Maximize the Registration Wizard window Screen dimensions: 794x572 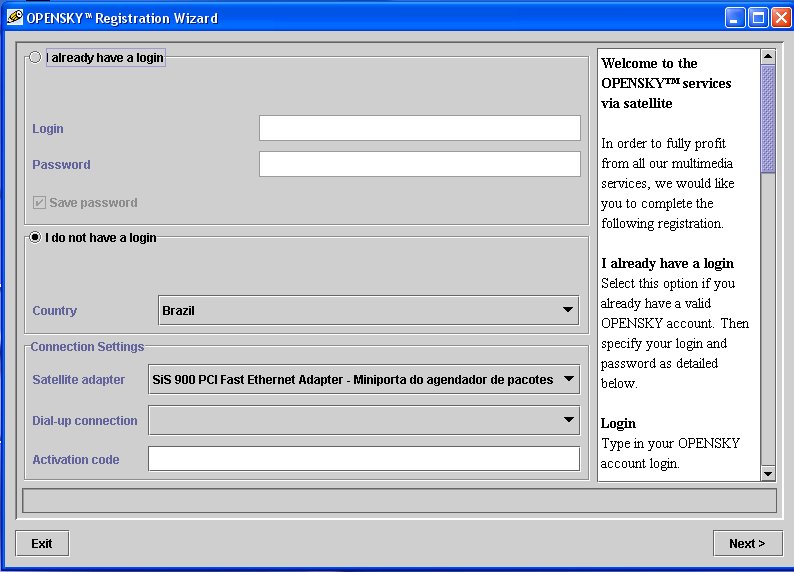(759, 18)
